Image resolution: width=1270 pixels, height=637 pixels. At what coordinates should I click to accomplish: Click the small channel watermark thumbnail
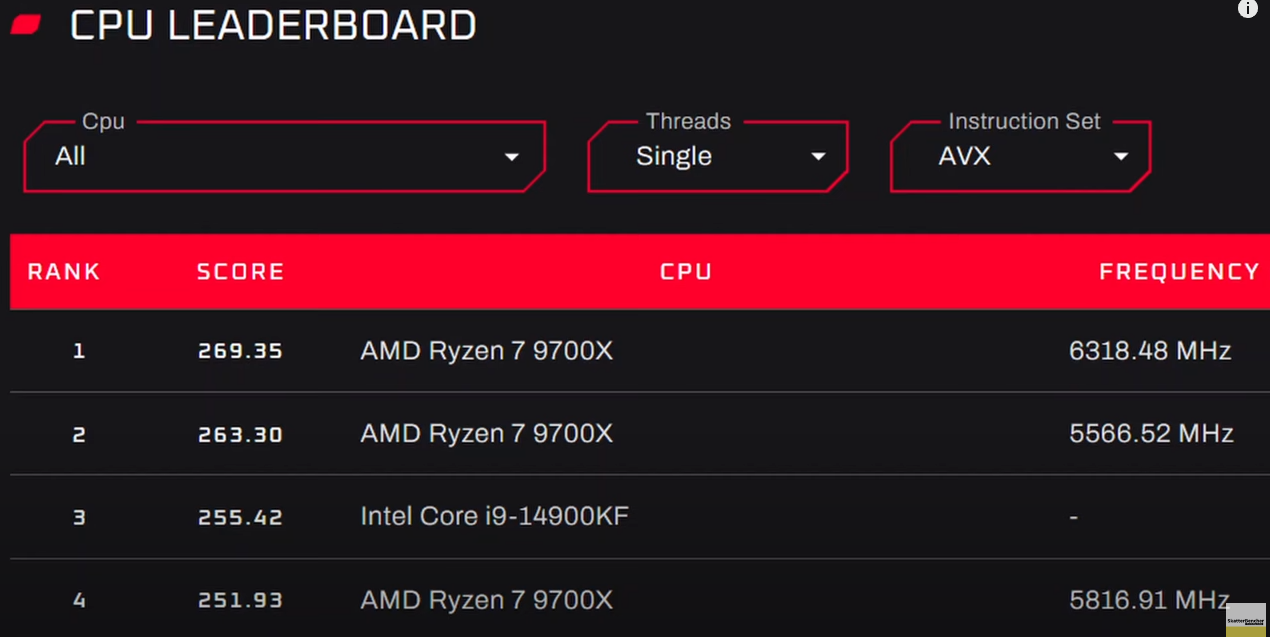tap(1245, 619)
